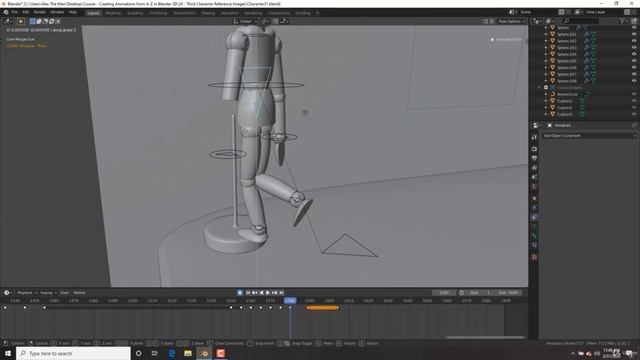Play the animation forward
The width and height of the screenshot is (640, 360).
coord(268,293)
